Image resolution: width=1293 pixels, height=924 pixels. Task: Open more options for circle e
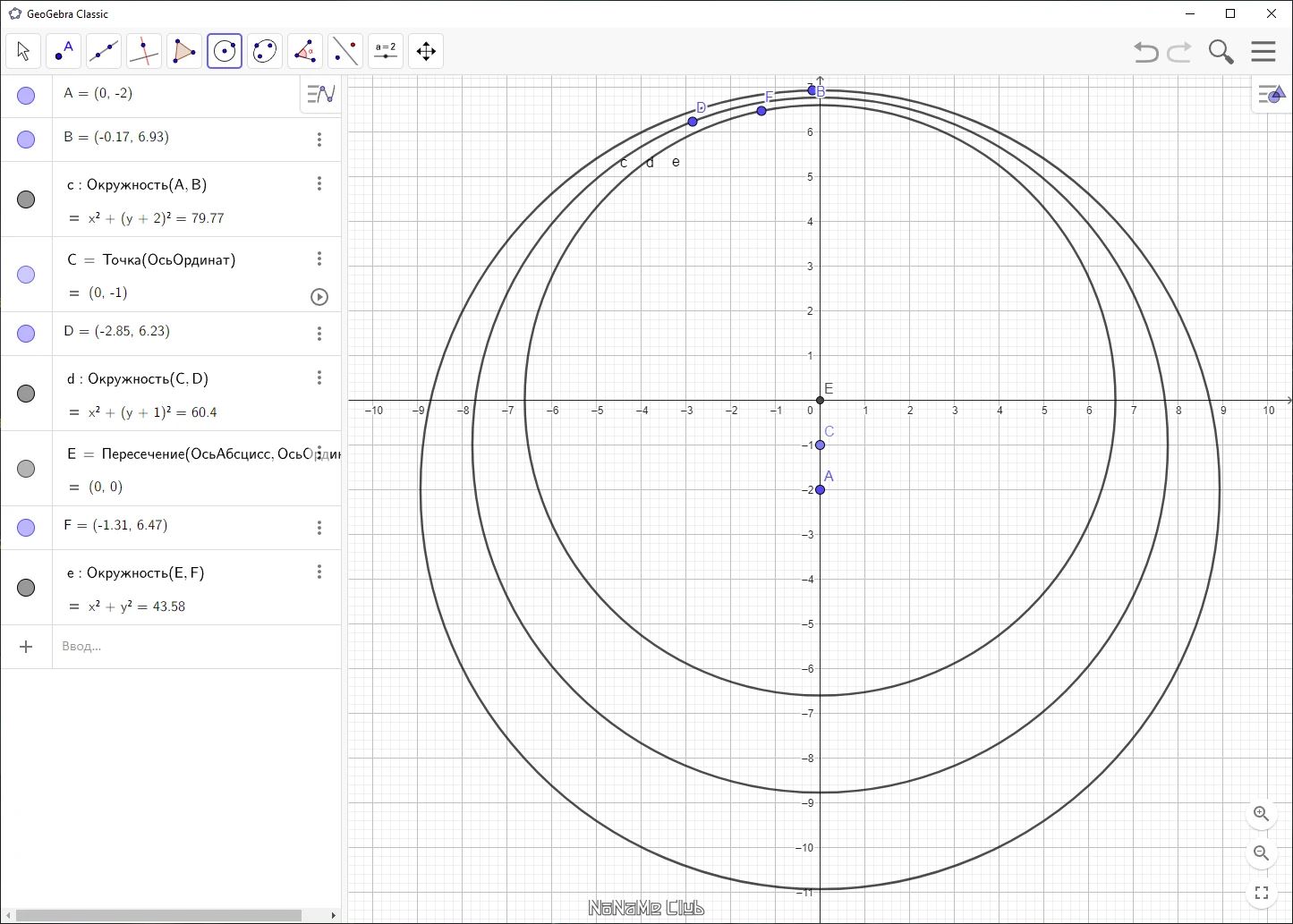(x=319, y=572)
